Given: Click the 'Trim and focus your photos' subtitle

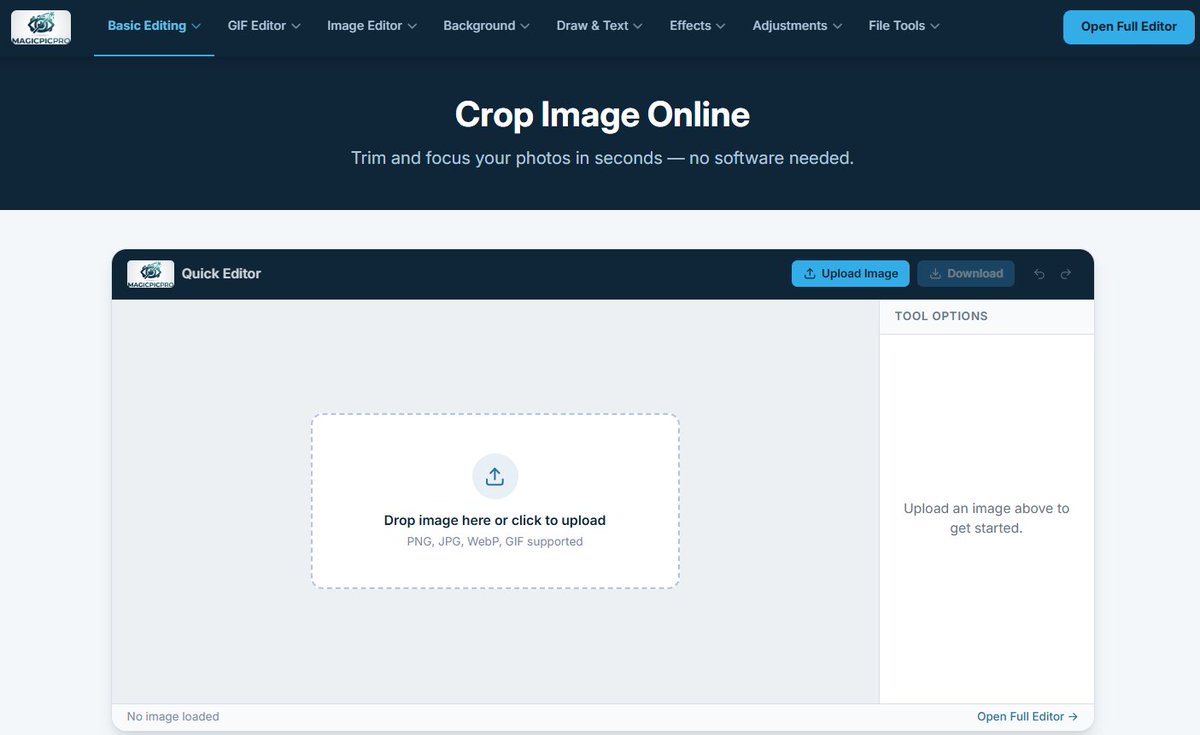Looking at the screenshot, I should click(602, 158).
